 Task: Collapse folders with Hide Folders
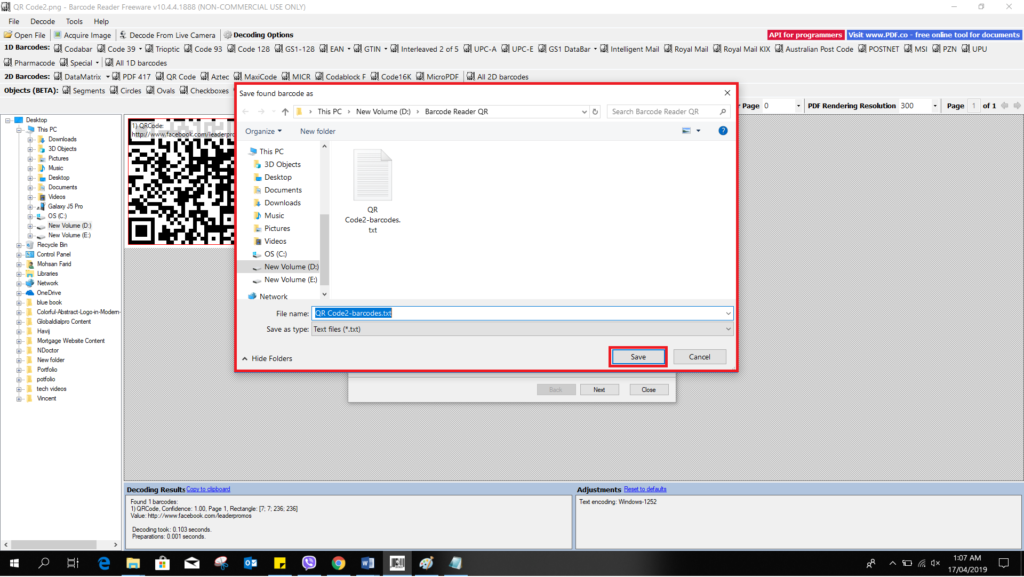pyautogui.click(x=266, y=358)
